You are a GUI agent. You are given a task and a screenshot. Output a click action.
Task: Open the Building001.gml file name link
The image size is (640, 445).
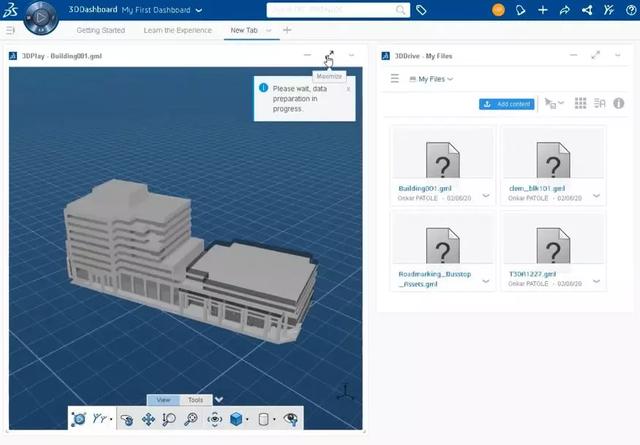click(425, 189)
